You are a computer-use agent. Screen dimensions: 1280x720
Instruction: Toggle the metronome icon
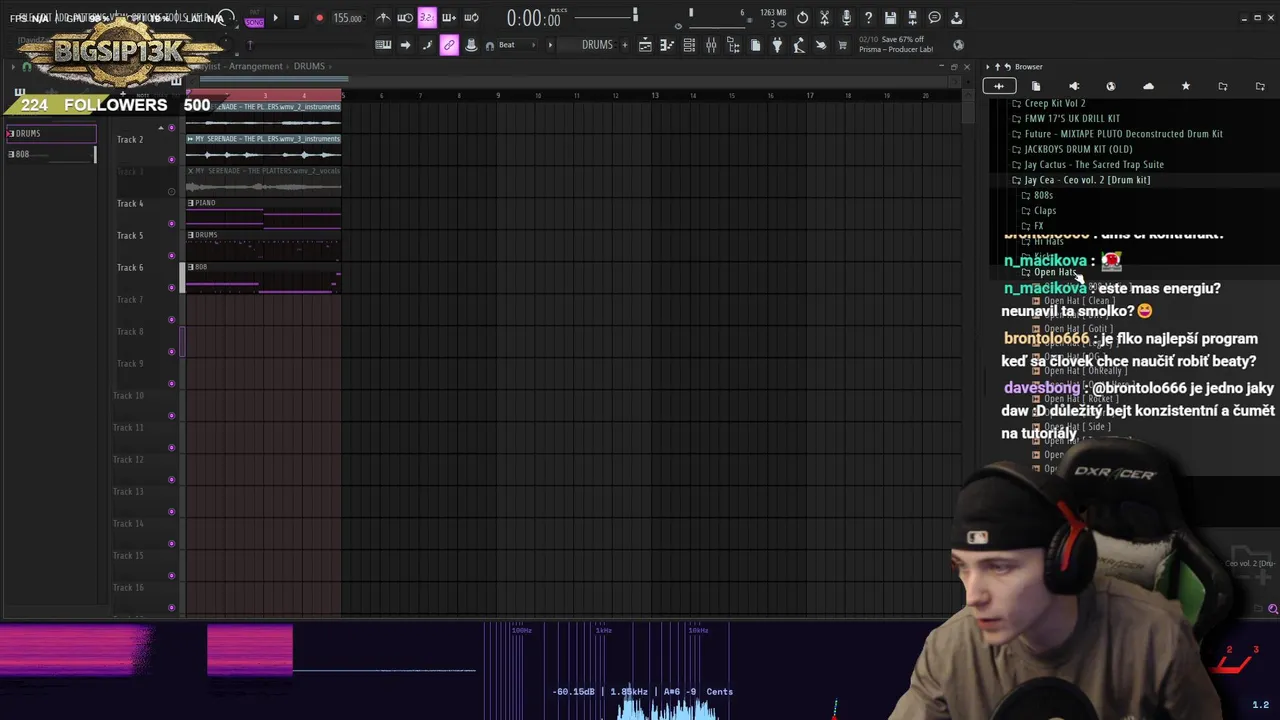tap(383, 18)
